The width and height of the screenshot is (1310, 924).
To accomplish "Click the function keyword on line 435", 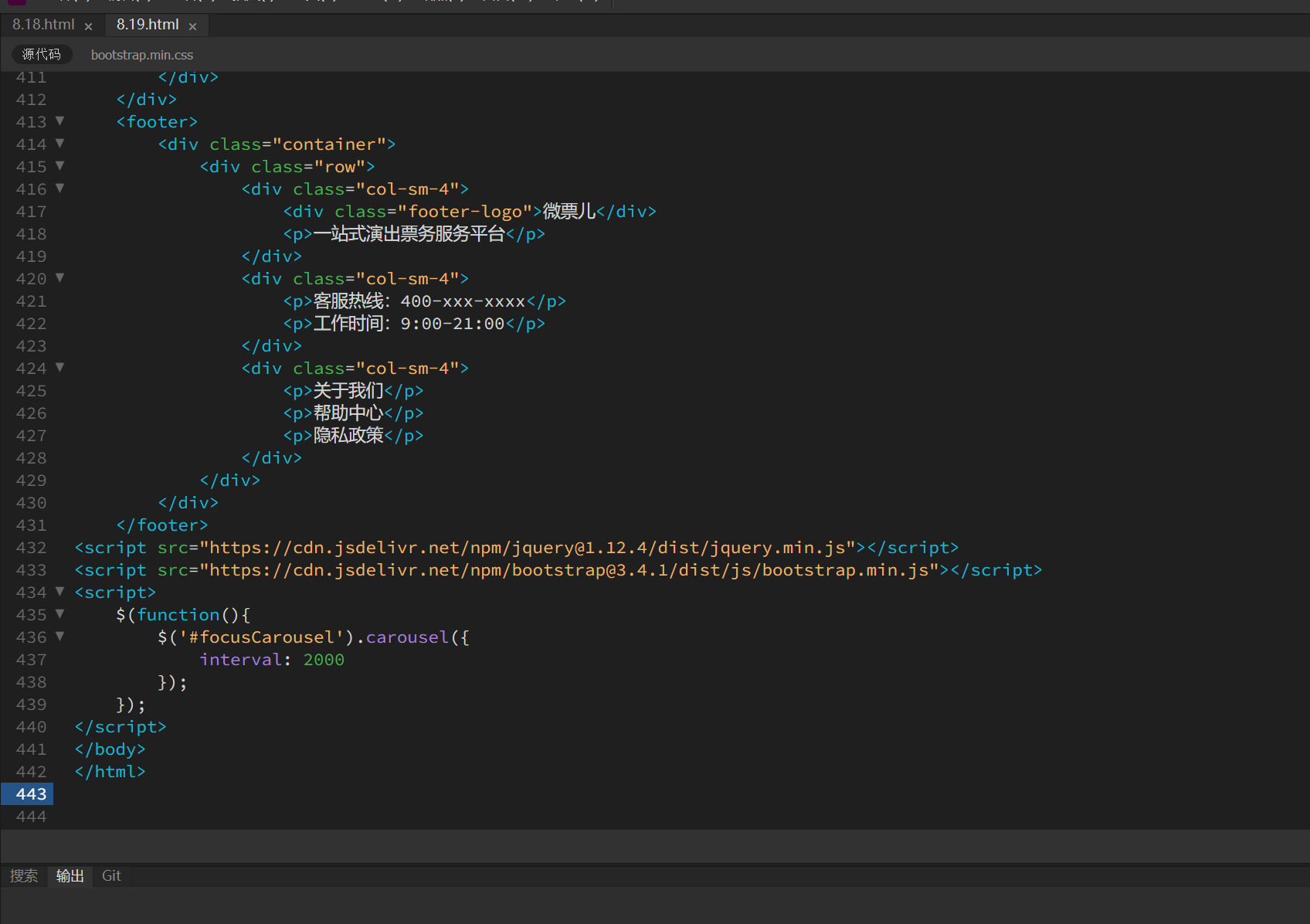I will click(x=178, y=615).
